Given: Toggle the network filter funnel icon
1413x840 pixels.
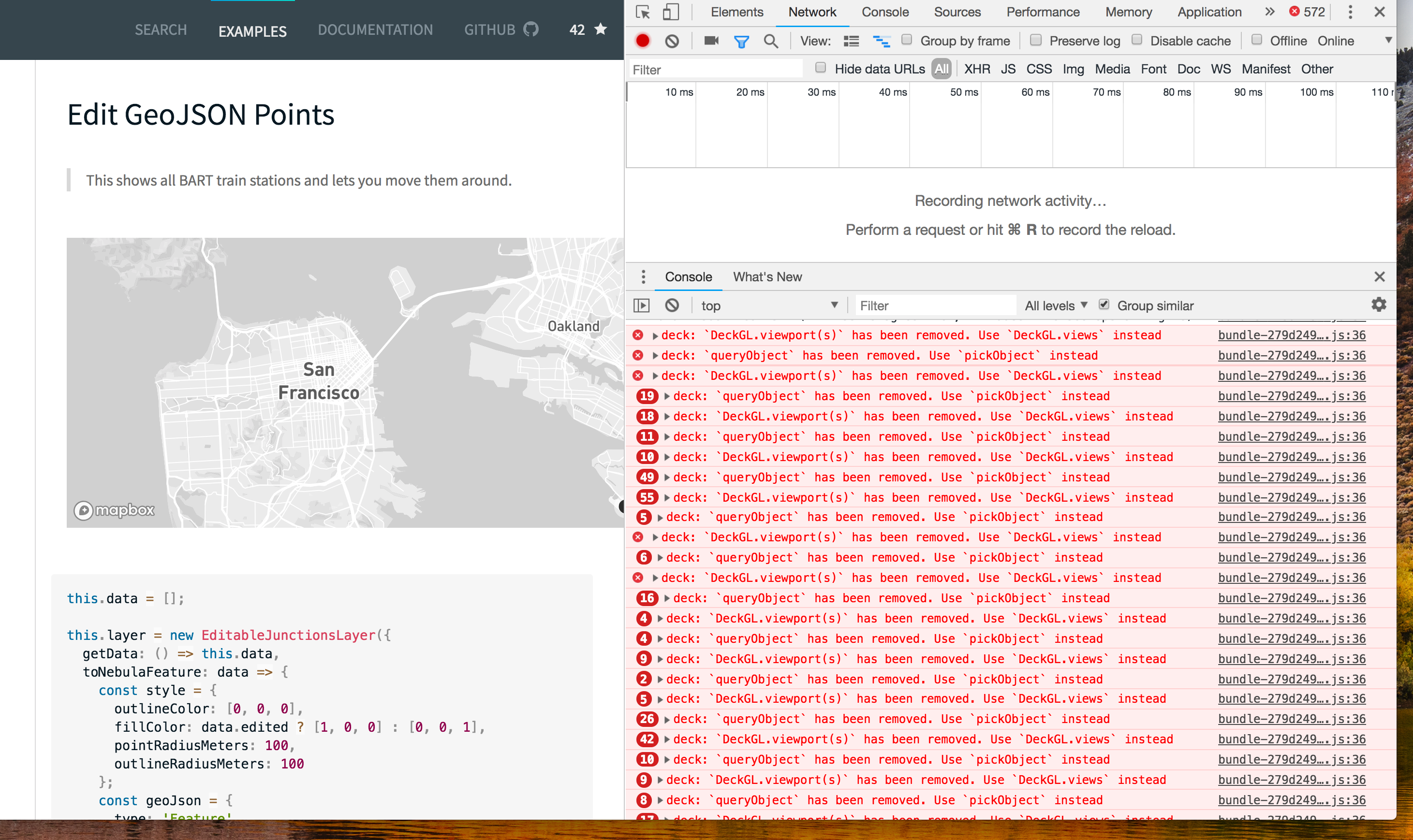Looking at the screenshot, I should tap(741, 41).
